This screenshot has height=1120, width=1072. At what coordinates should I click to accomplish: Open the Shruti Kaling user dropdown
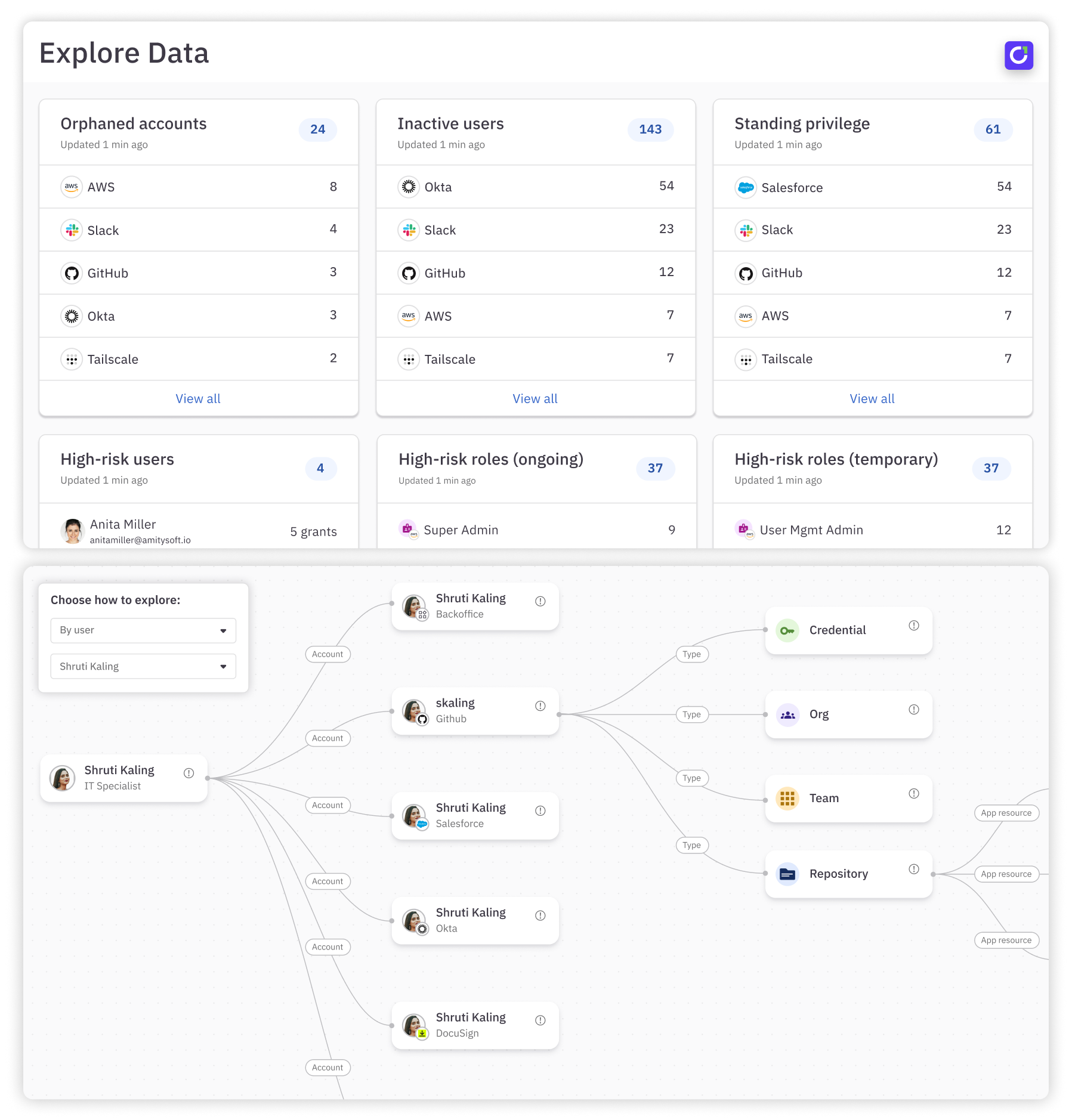(143, 666)
